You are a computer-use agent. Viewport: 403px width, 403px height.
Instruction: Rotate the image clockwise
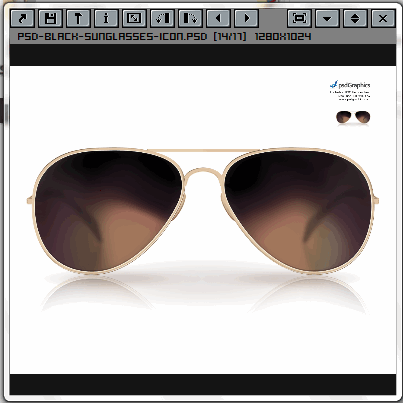coord(190,18)
